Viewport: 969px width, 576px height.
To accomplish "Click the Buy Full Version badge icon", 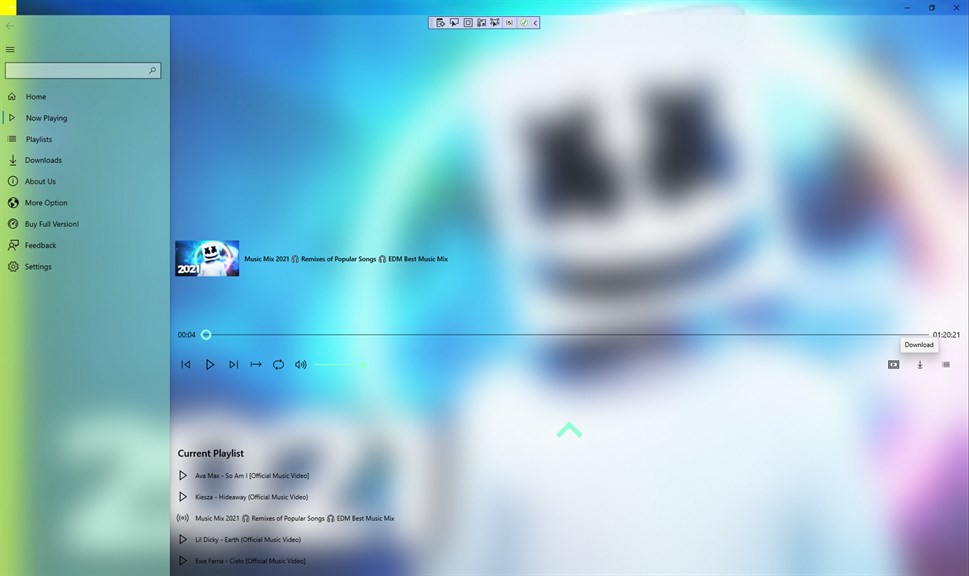I will tap(12, 224).
